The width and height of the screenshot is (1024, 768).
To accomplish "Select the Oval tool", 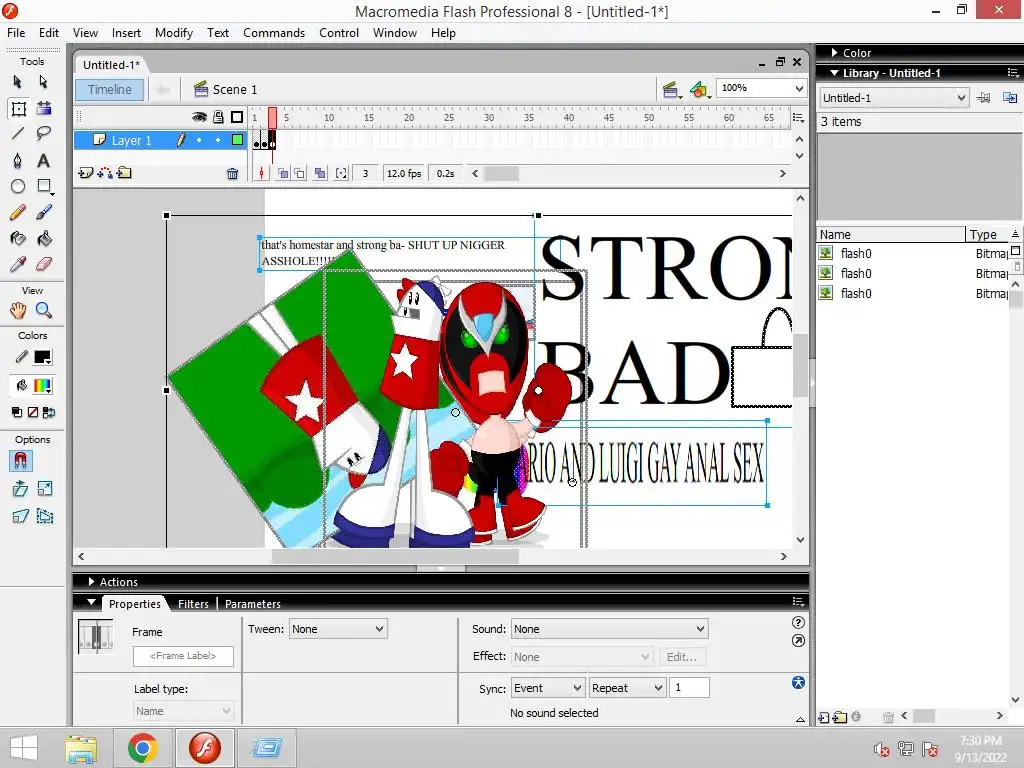I will [18, 187].
